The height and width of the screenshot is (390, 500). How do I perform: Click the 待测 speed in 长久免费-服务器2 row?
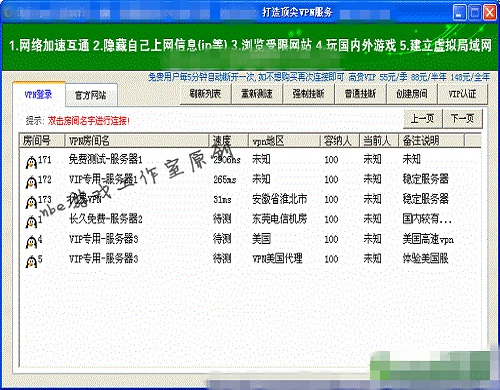point(222,219)
